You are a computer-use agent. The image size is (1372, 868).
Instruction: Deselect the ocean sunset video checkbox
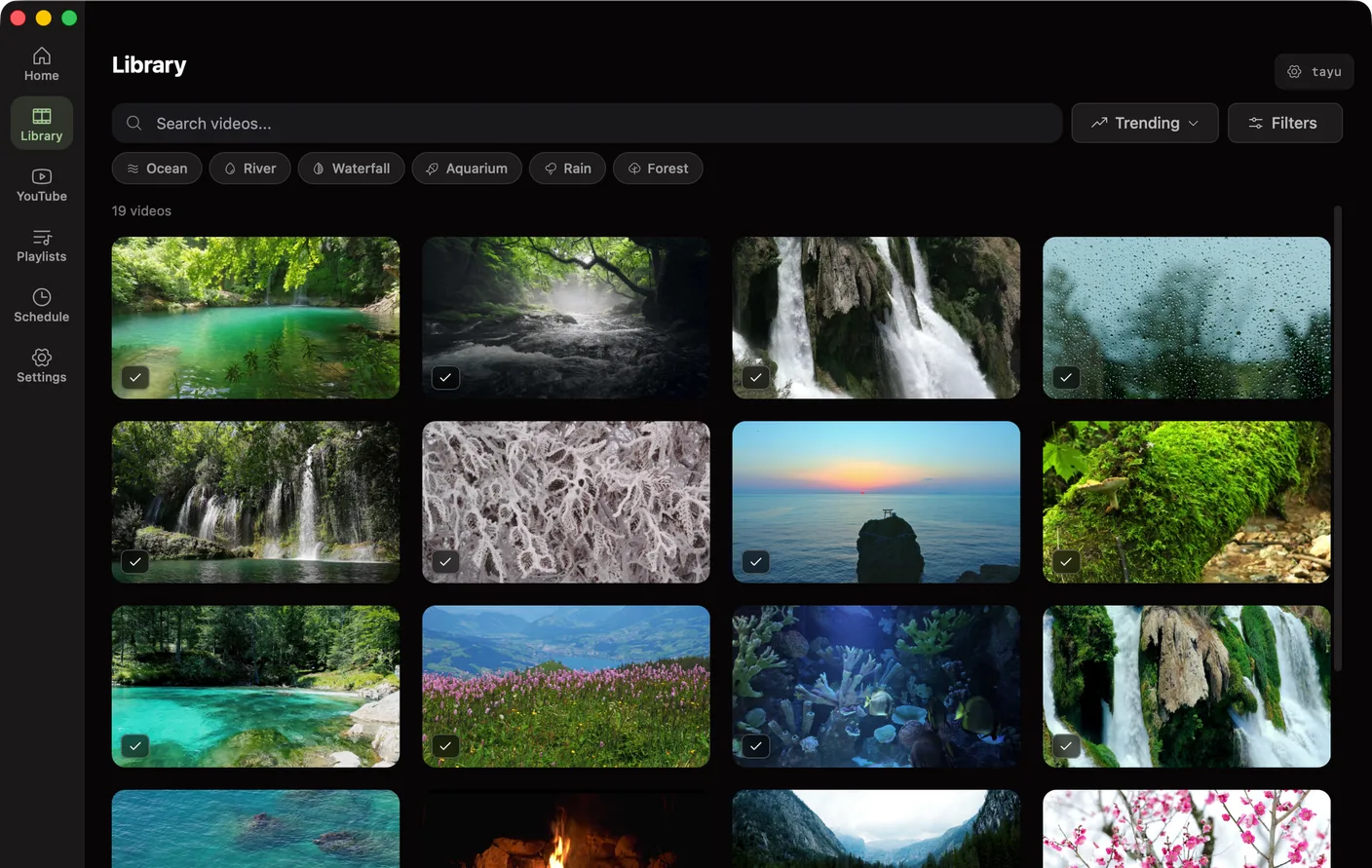(755, 561)
